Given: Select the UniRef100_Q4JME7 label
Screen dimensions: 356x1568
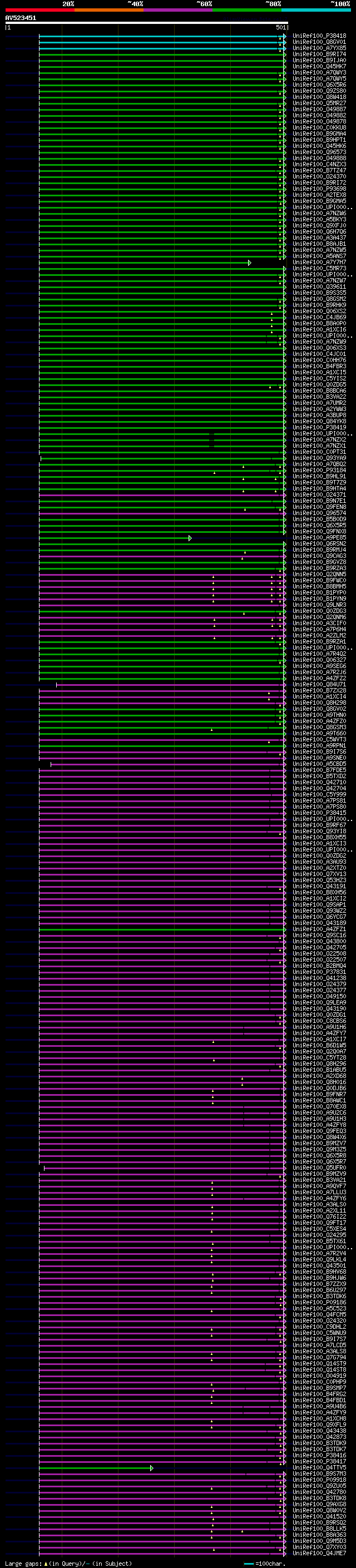Looking at the screenshot, I should (x=319, y=1554).
